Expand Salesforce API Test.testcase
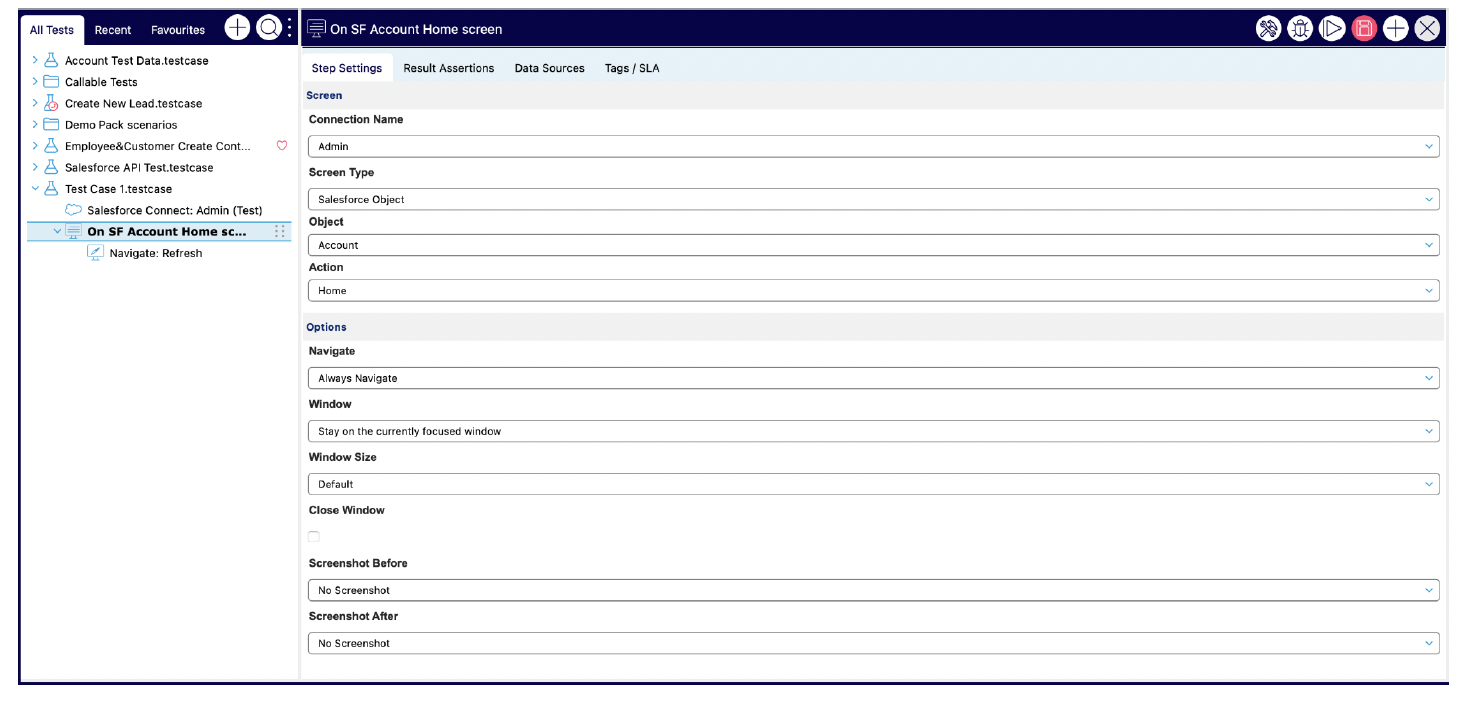The width and height of the screenshot is (1462, 716). (x=36, y=167)
